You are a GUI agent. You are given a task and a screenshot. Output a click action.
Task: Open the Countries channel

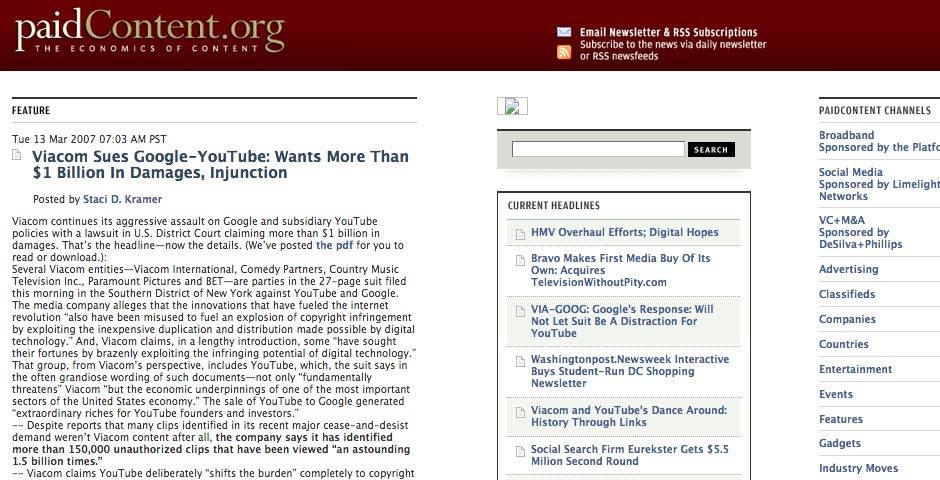pos(843,345)
